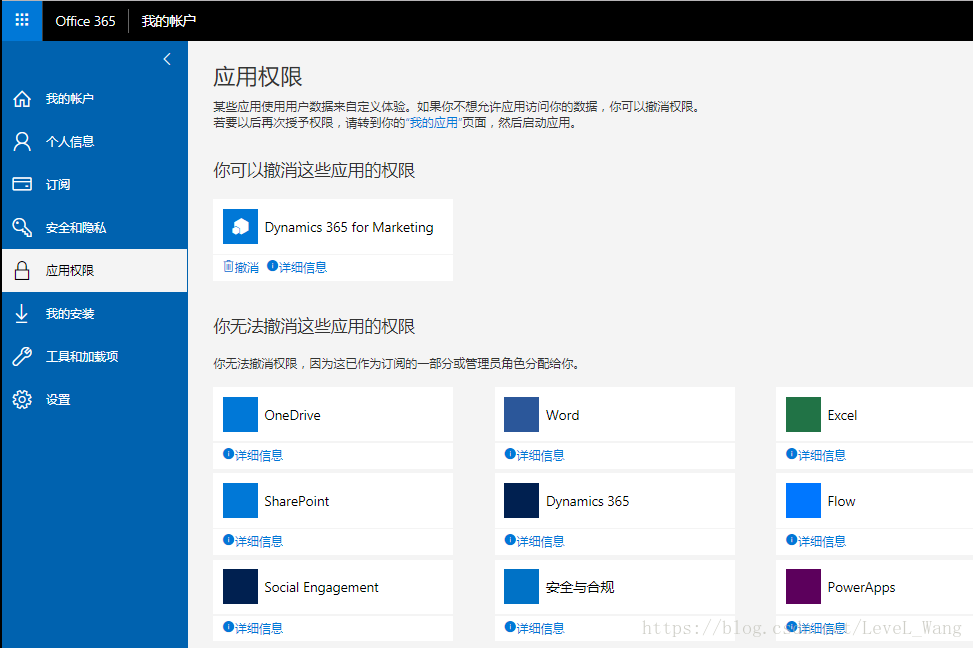The image size is (973, 648).
Task: Click heading 你可以撤消这些应用的权限
Action: click(x=314, y=170)
